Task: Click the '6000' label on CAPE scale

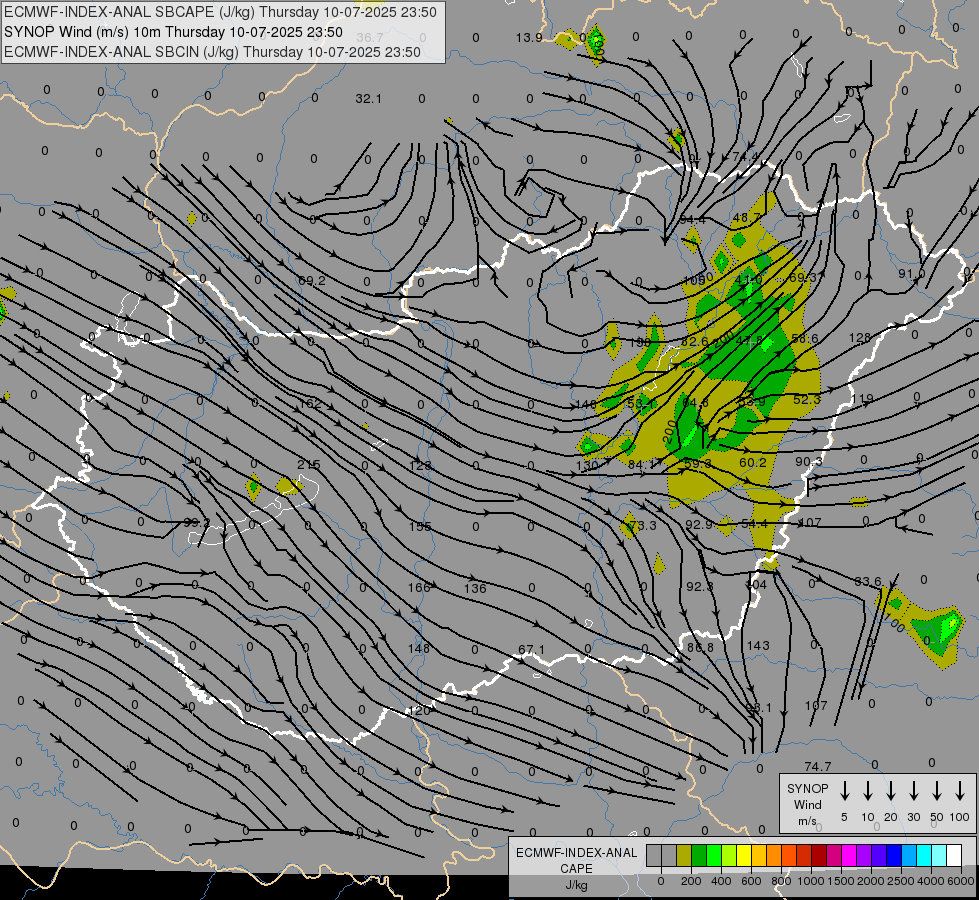Action: (961, 881)
